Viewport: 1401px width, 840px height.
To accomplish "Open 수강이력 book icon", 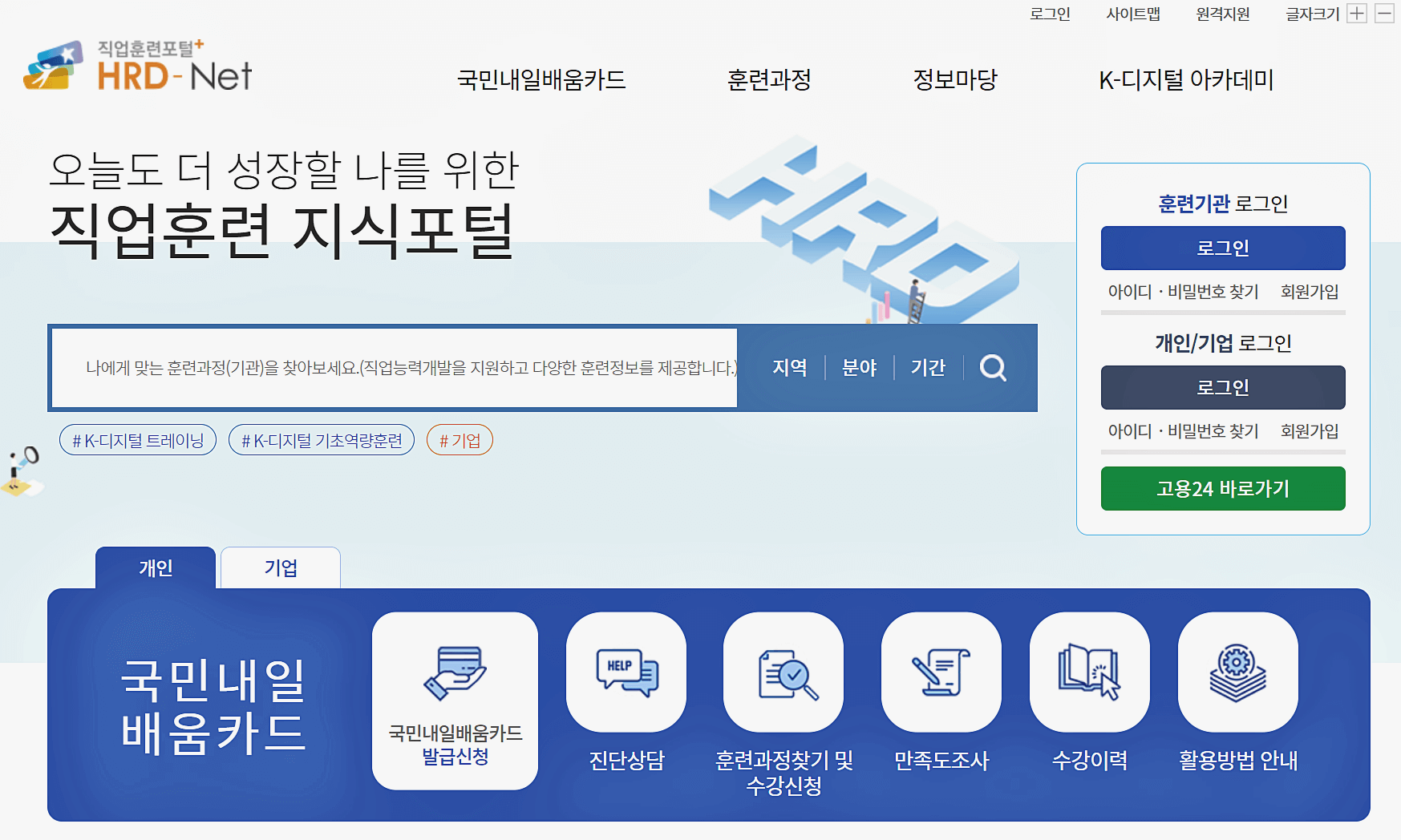I will 1090,672.
